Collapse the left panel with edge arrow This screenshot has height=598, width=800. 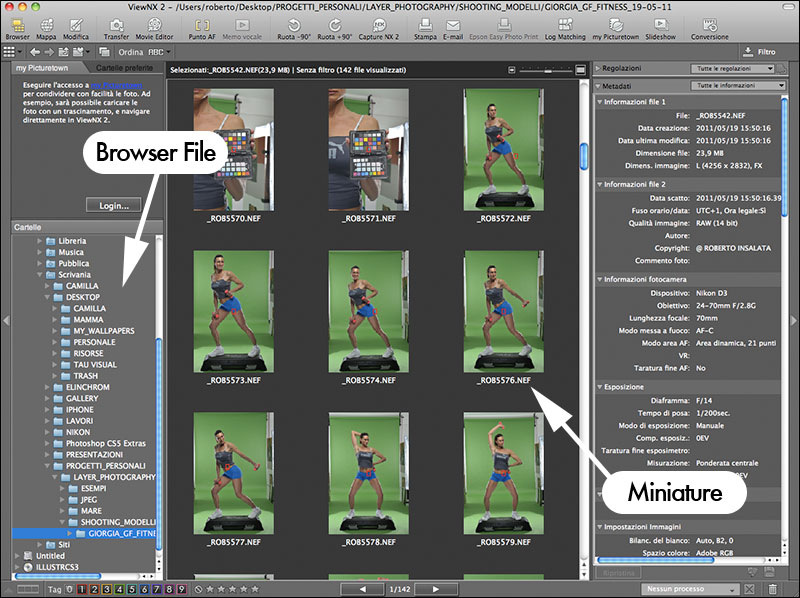(6, 320)
